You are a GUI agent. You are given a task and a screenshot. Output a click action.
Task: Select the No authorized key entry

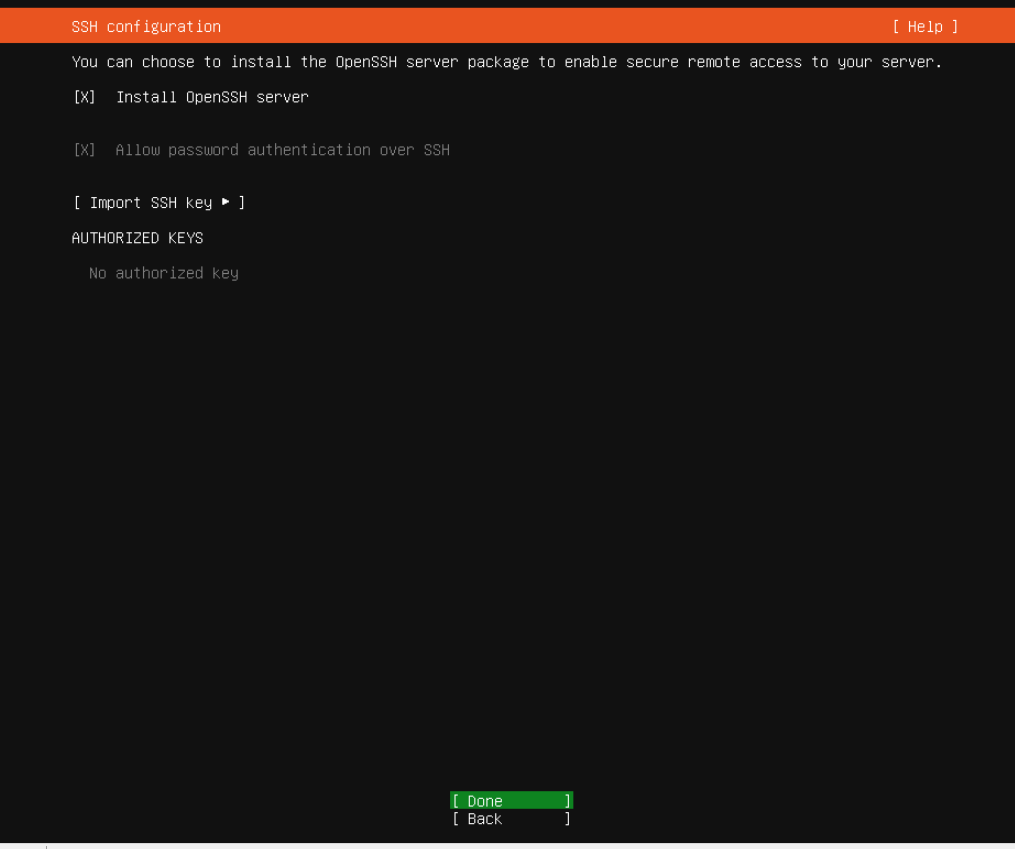(163, 272)
